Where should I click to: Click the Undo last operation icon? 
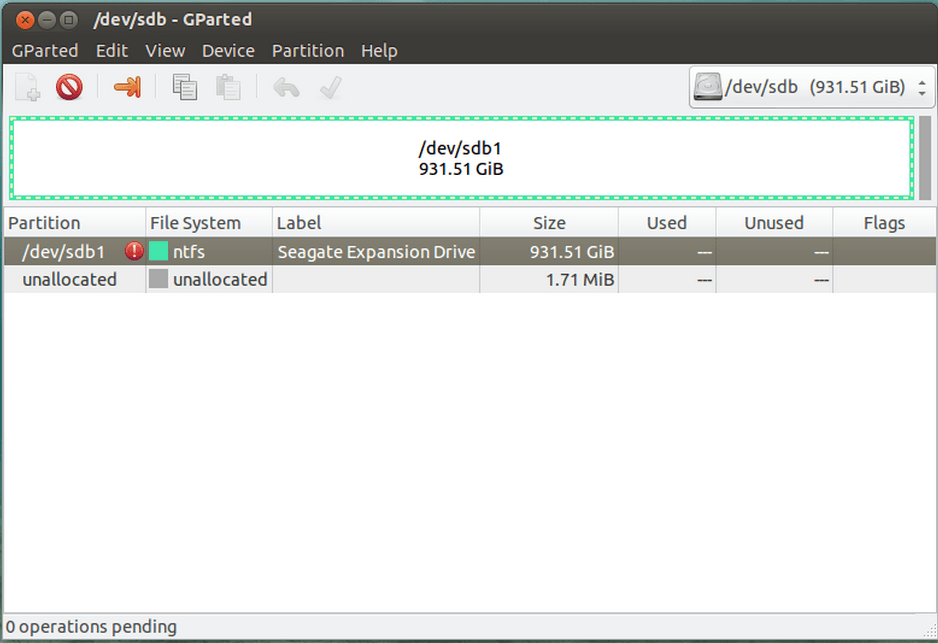pos(286,88)
